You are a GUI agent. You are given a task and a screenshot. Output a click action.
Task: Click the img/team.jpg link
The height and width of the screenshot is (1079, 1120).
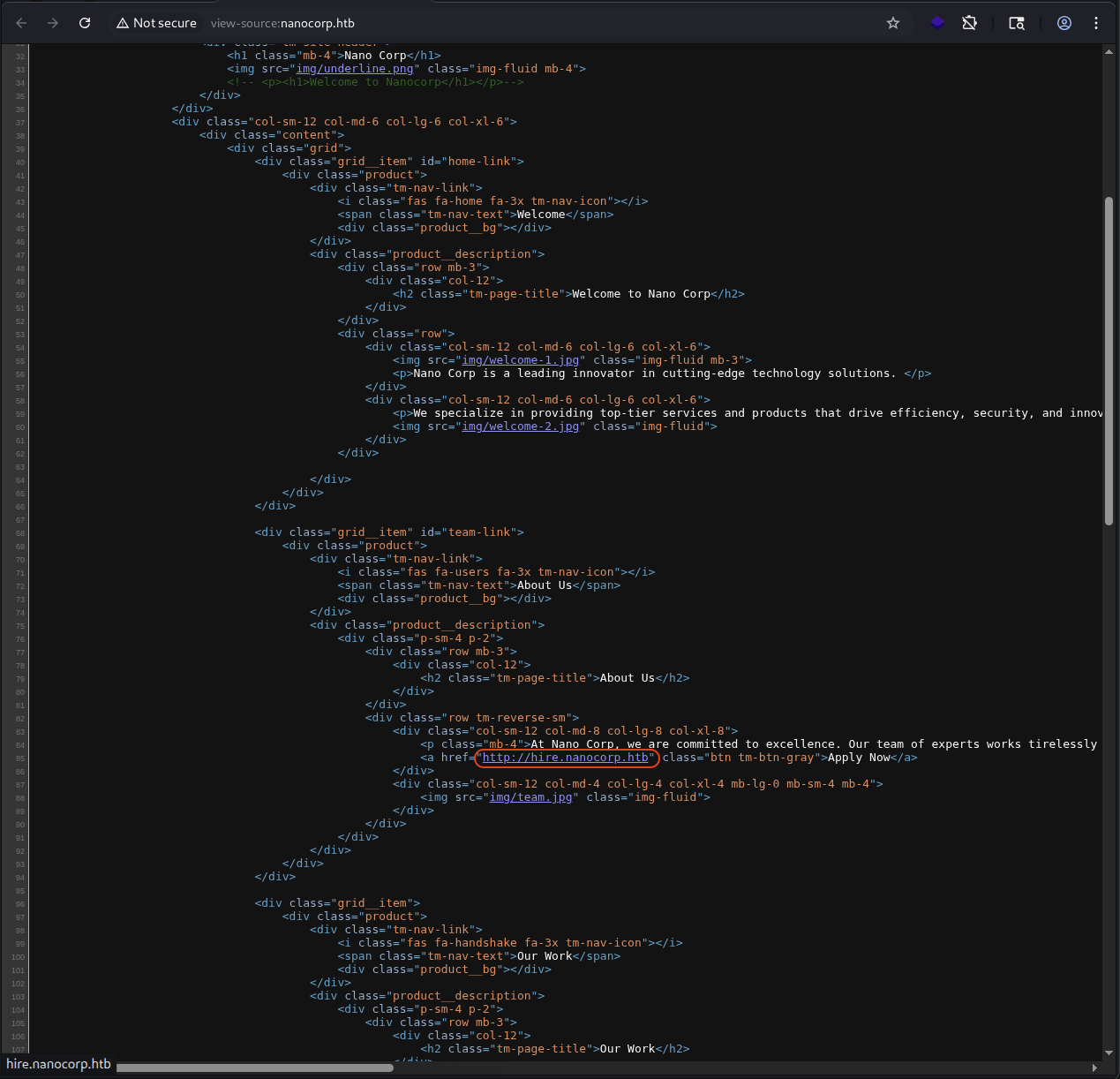(x=530, y=797)
